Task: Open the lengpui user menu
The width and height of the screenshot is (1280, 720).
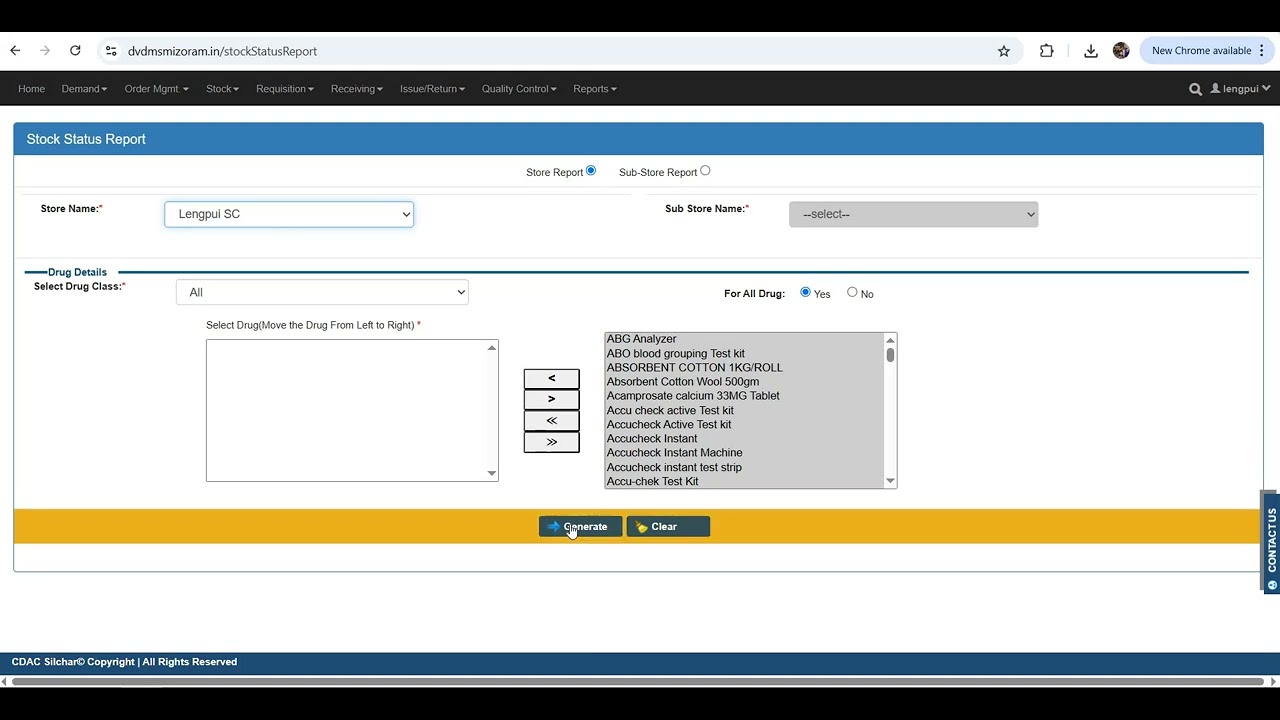Action: (1240, 89)
